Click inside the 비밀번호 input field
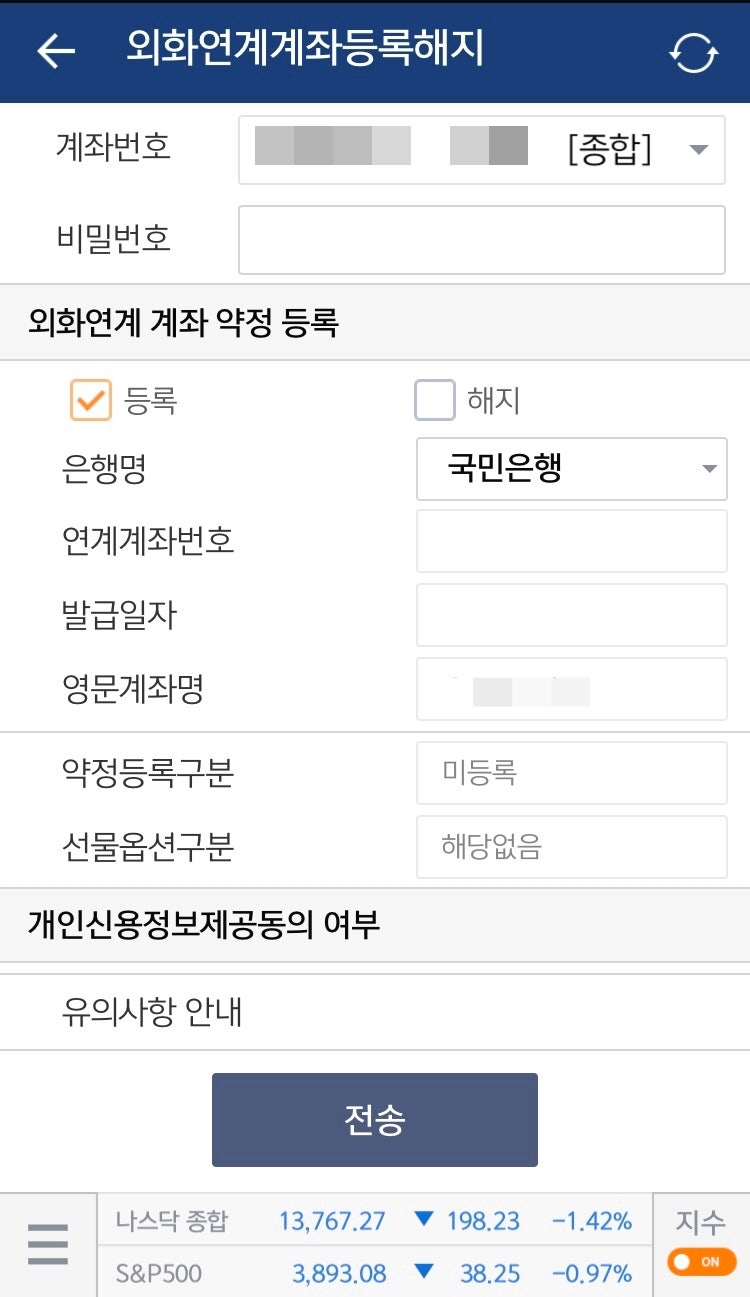This screenshot has height=1297, width=750. 480,240
